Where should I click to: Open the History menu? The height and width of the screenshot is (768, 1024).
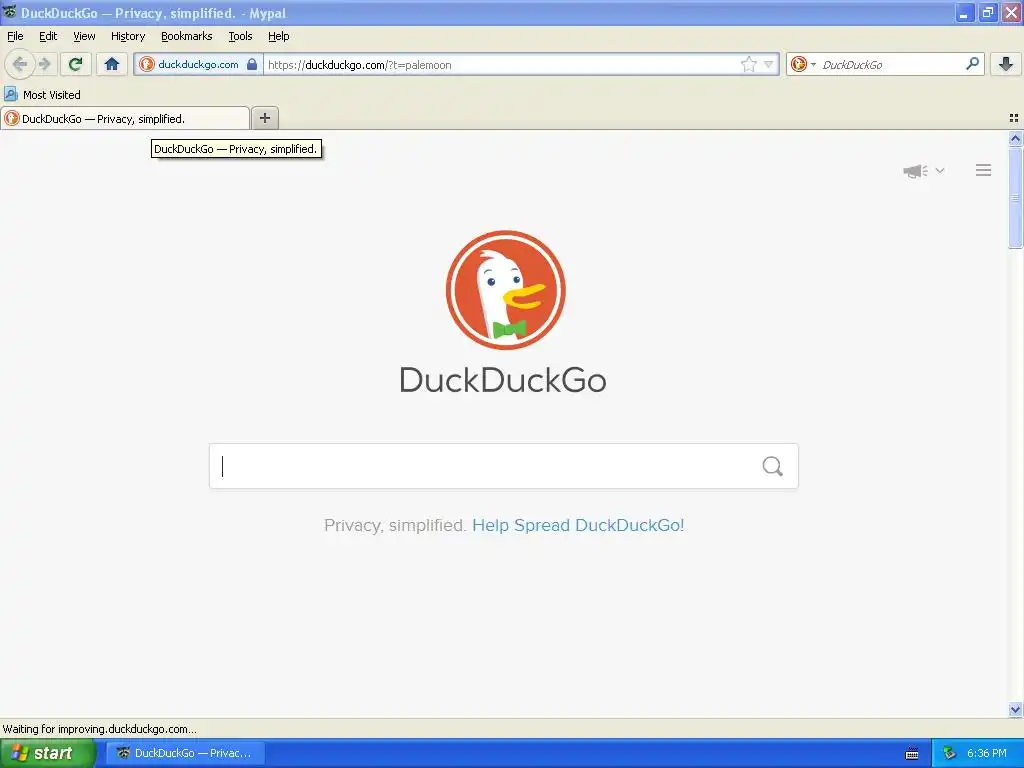pyautogui.click(x=127, y=37)
